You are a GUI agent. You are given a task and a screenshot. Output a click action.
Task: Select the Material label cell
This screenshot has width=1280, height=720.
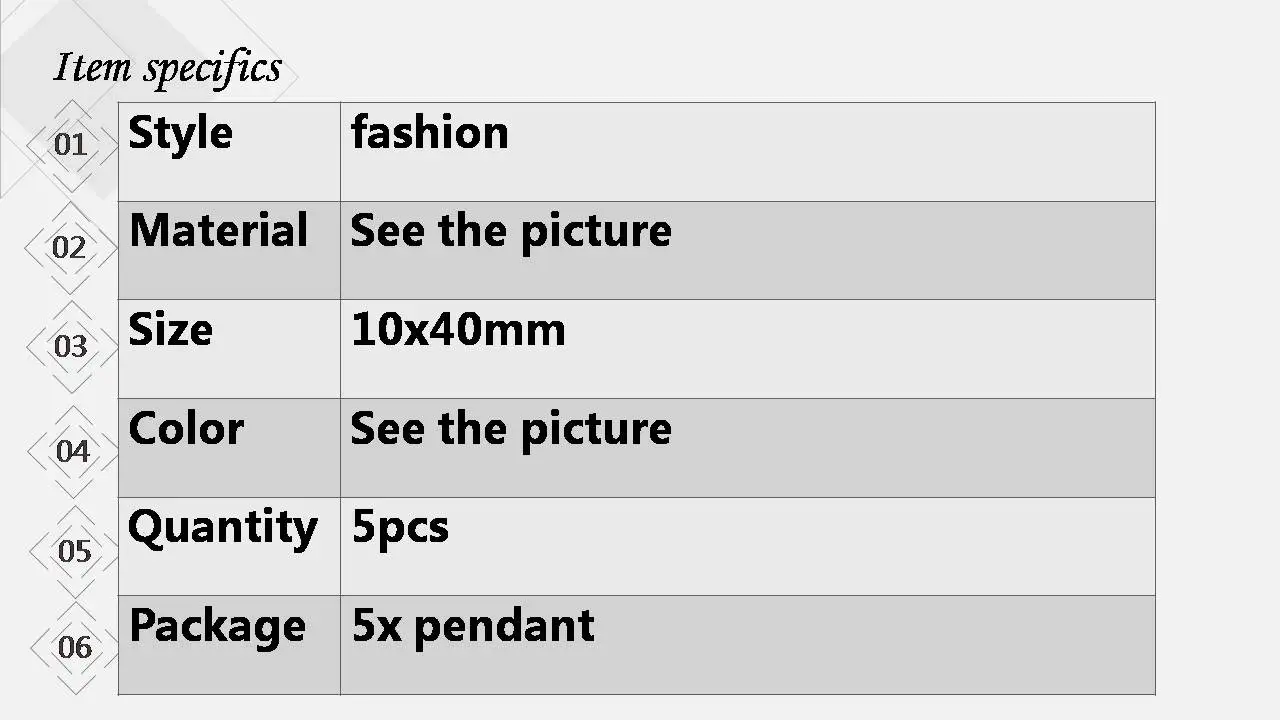[x=229, y=250]
